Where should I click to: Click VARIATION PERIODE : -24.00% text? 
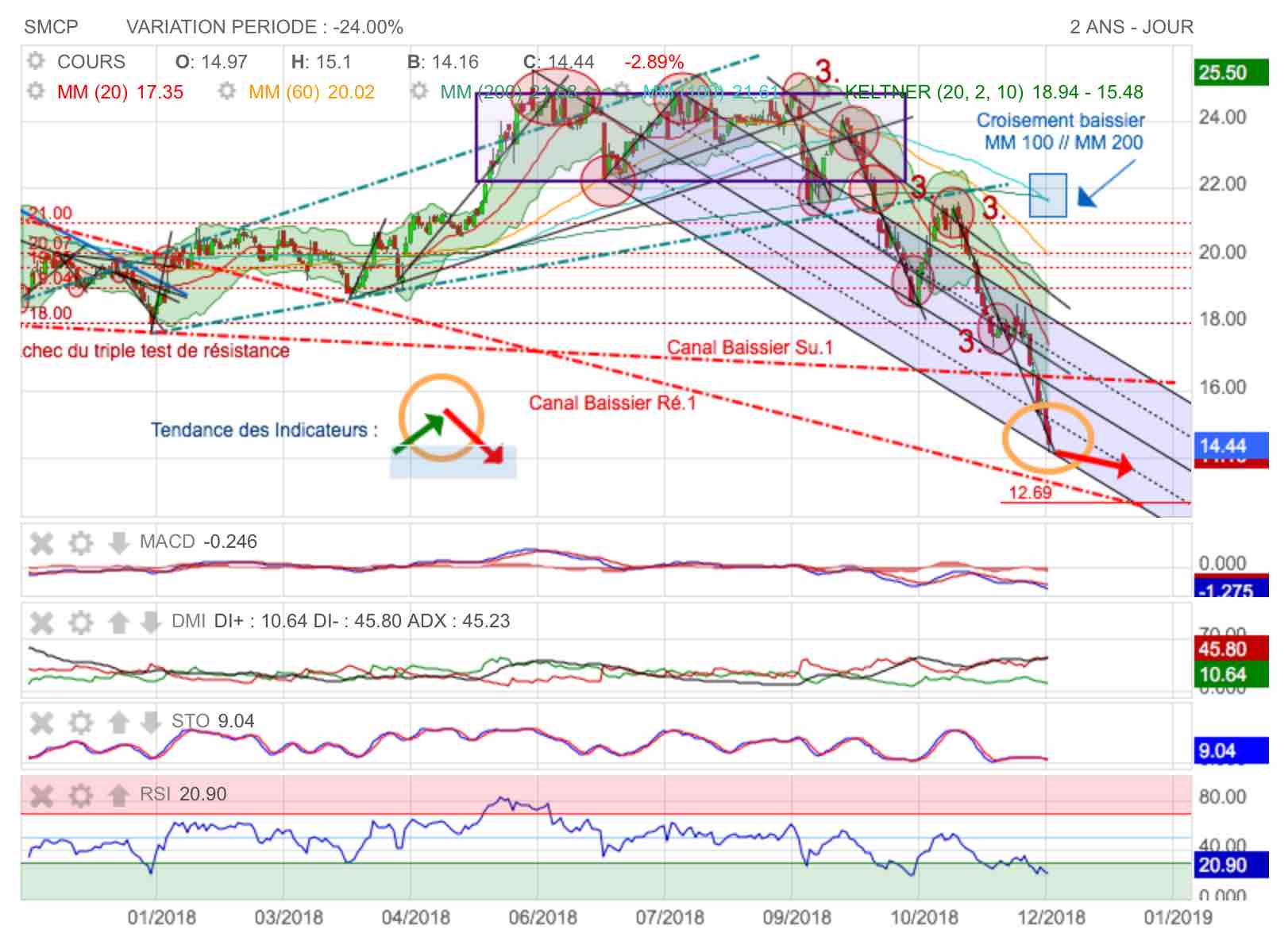click(264, 27)
